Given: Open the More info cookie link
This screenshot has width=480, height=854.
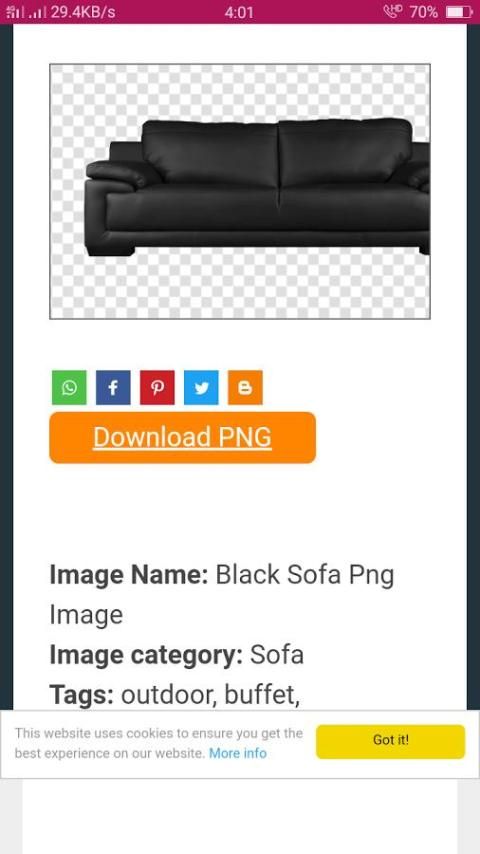Looking at the screenshot, I should tap(238, 753).
